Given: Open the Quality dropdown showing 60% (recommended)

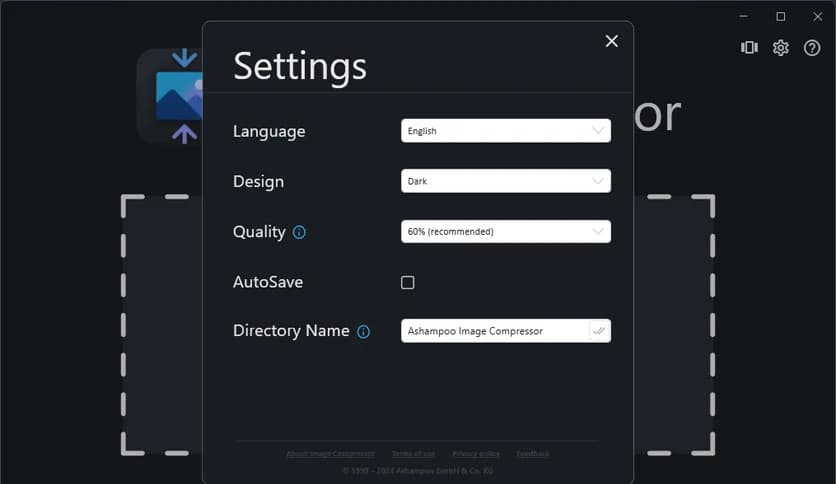Looking at the screenshot, I should click(505, 231).
